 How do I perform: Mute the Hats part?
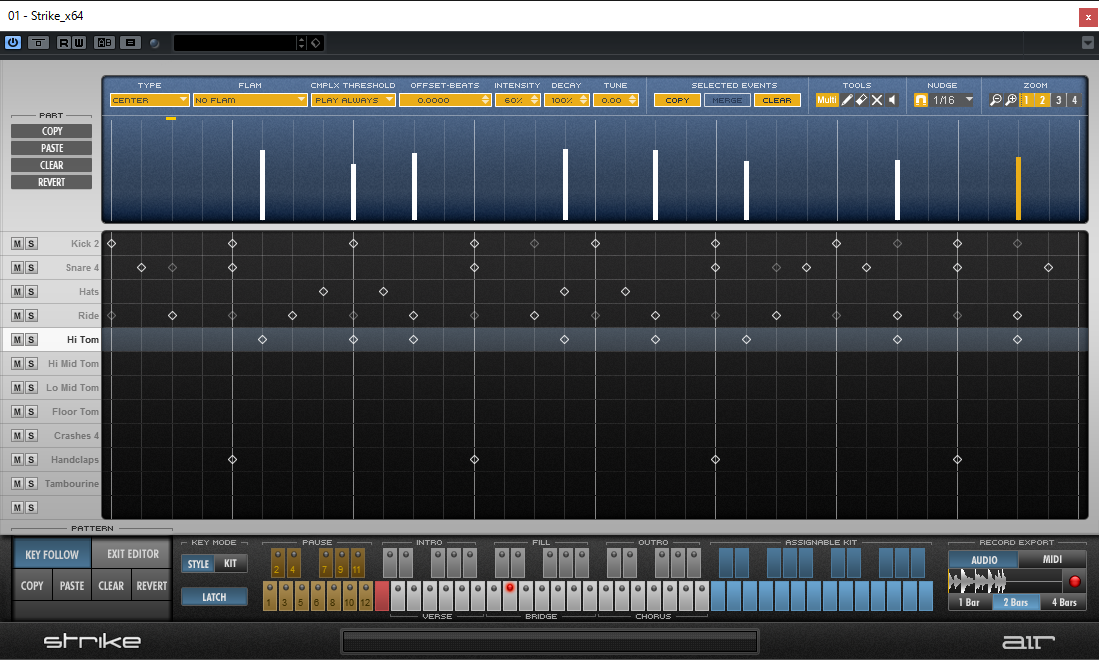tap(18, 291)
